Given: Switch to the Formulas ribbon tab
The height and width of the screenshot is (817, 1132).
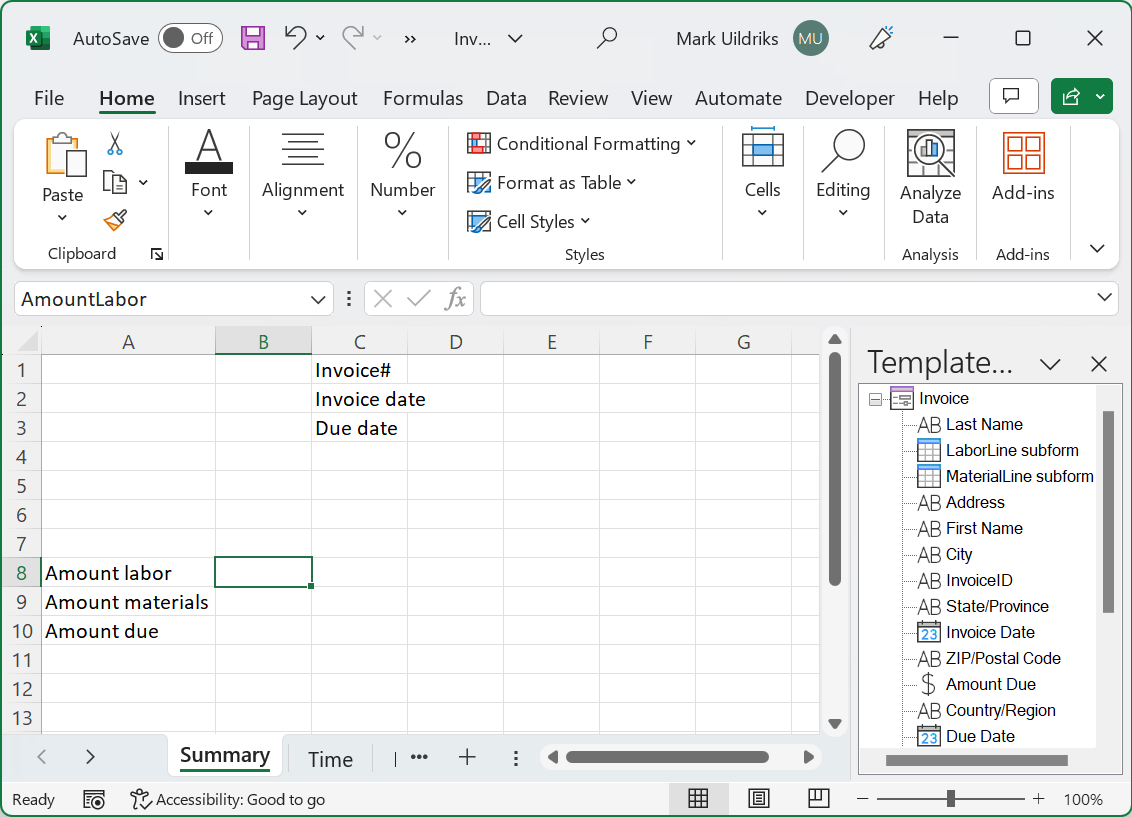Looking at the screenshot, I should [422, 98].
